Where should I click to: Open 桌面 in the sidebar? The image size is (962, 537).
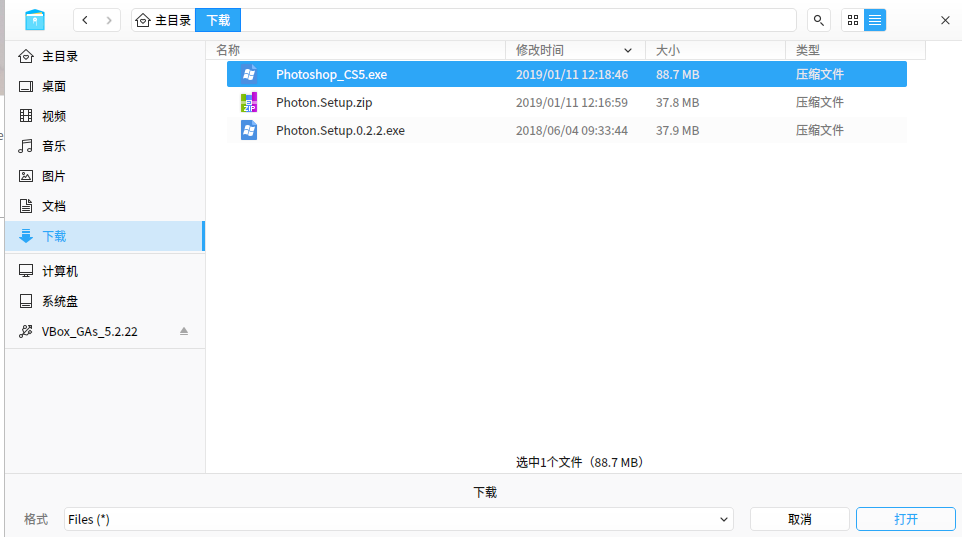click(105, 87)
